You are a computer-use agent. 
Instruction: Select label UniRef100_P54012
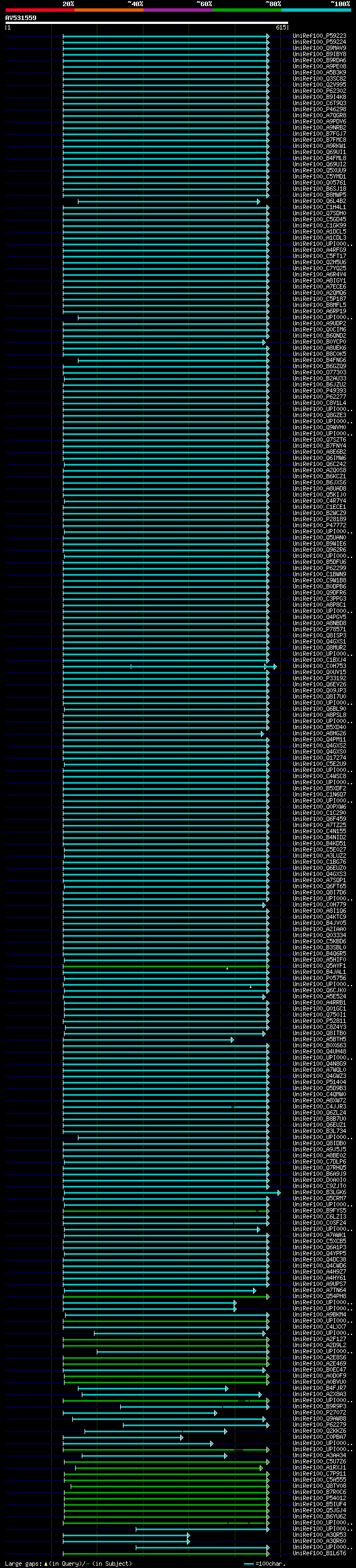coord(319,1498)
